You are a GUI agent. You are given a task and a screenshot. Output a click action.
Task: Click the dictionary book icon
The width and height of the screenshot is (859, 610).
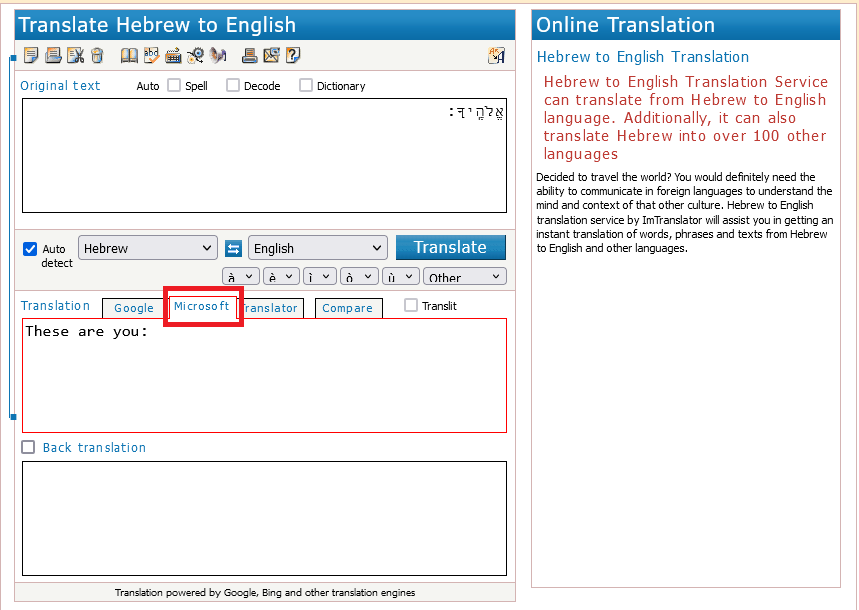[x=129, y=56]
